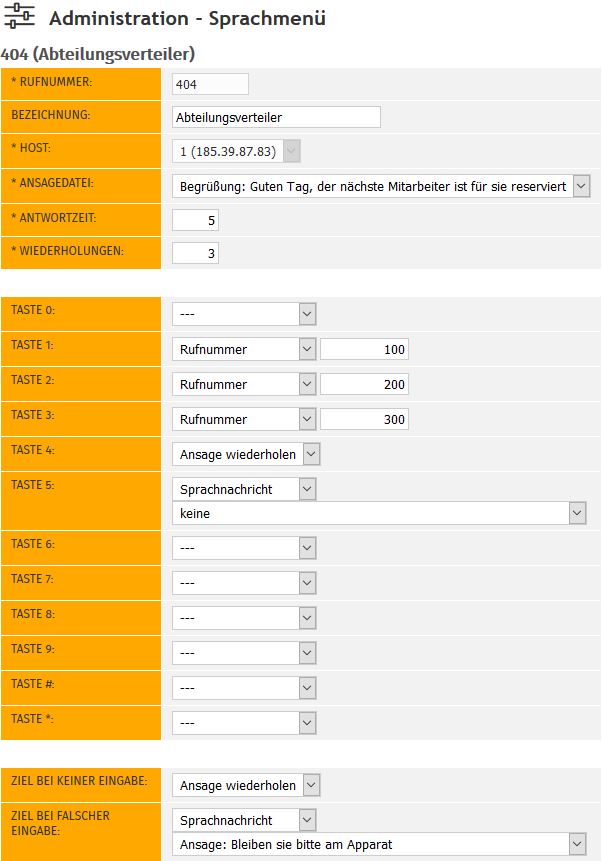Open the Taste 3 Rufnummer dropdown
The width and height of the screenshot is (602, 861).
(x=244, y=419)
